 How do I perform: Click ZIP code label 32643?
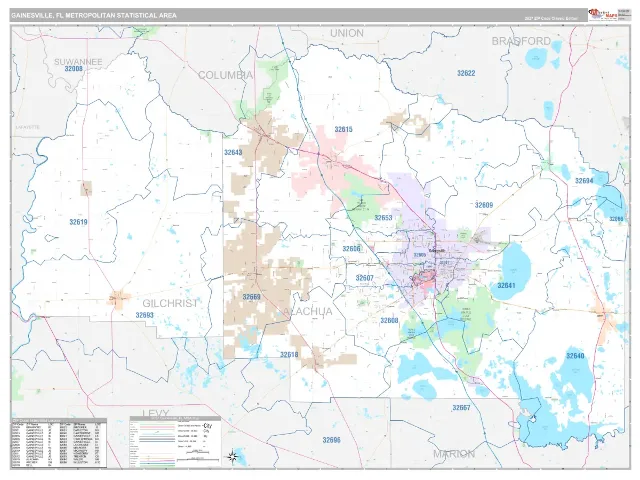[x=233, y=153]
